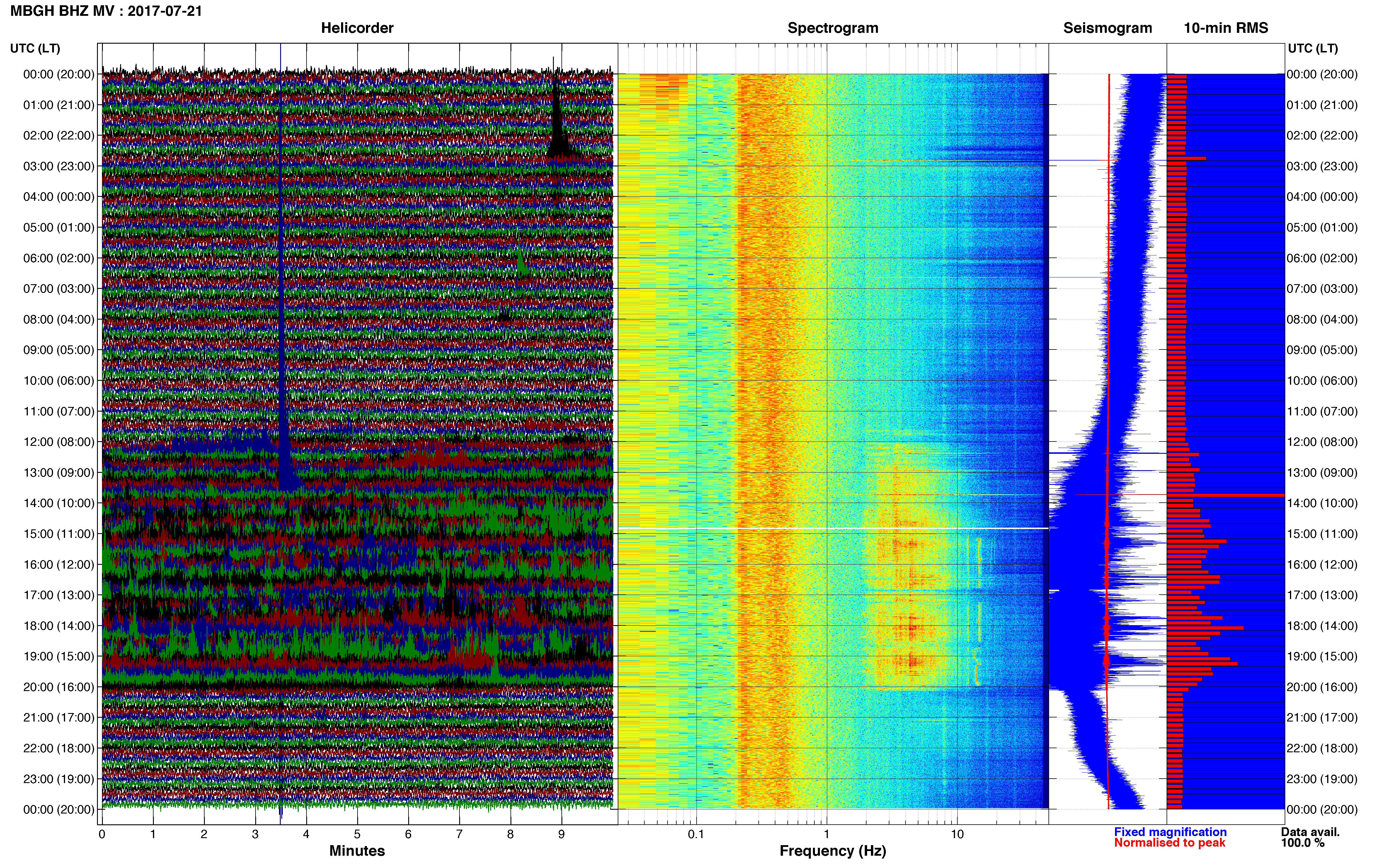
Task: Click the 7 tick on the Minutes axis
Action: (x=459, y=835)
